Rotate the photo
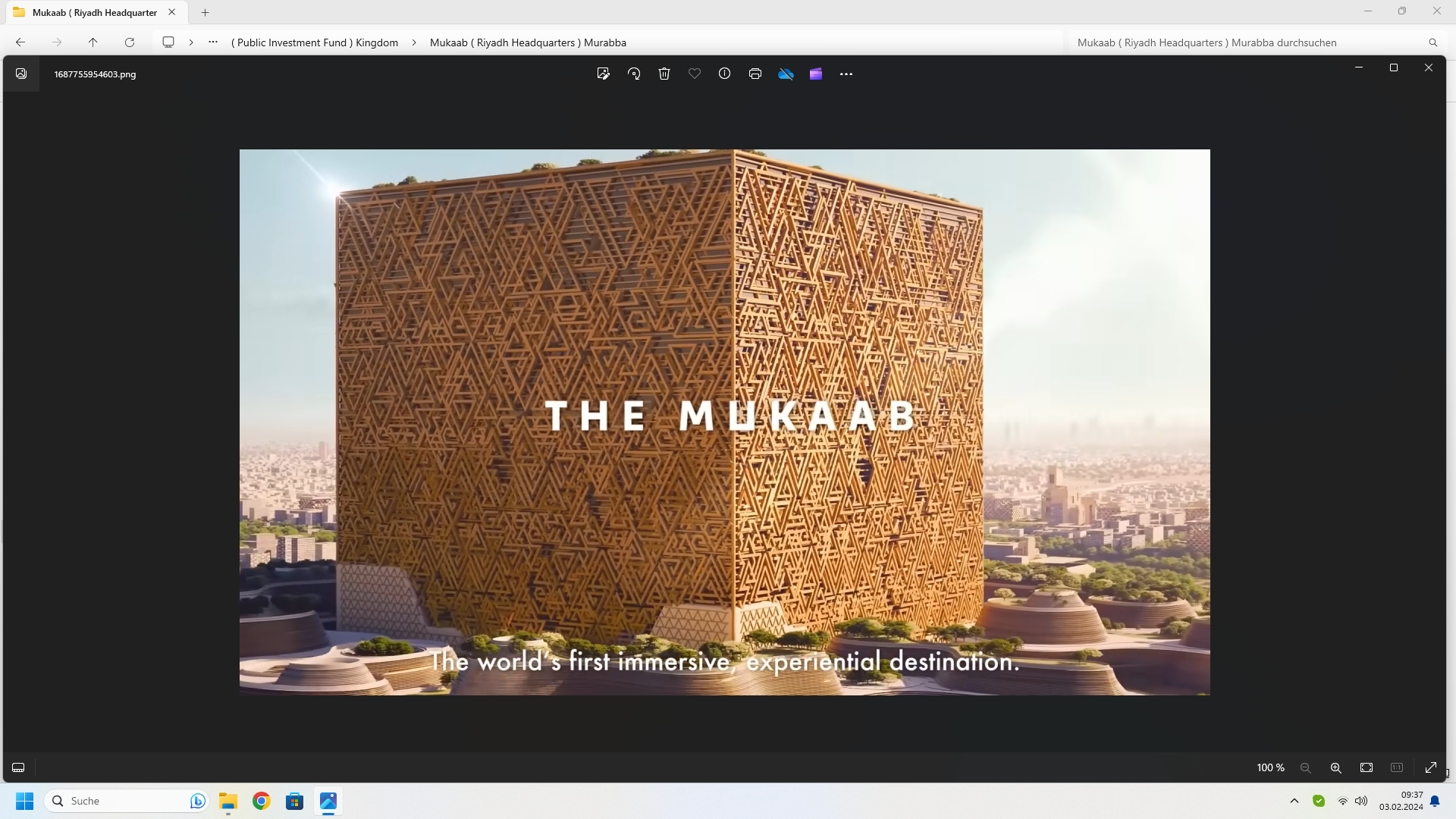 tap(634, 74)
